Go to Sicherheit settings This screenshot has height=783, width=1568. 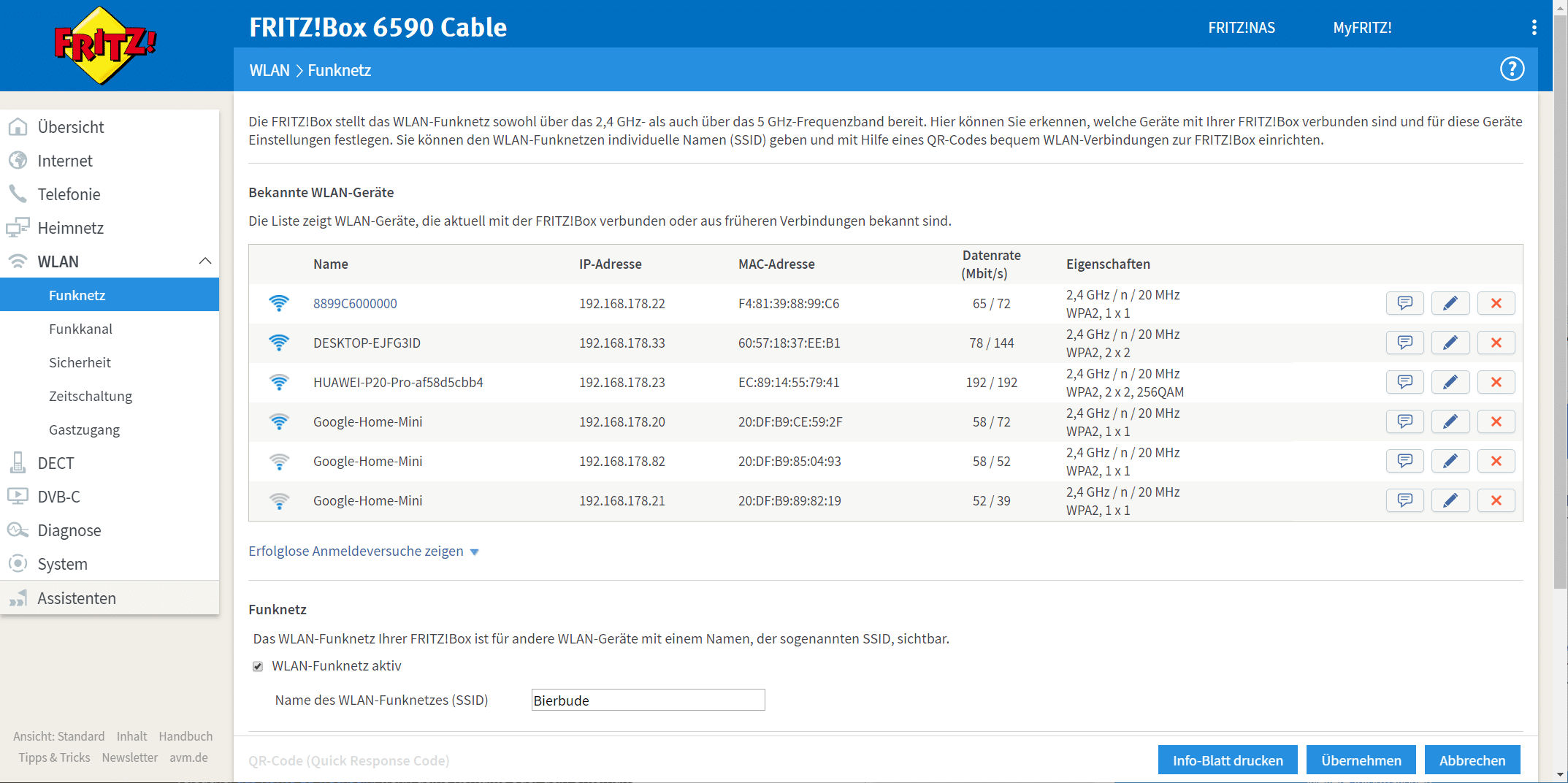click(80, 362)
